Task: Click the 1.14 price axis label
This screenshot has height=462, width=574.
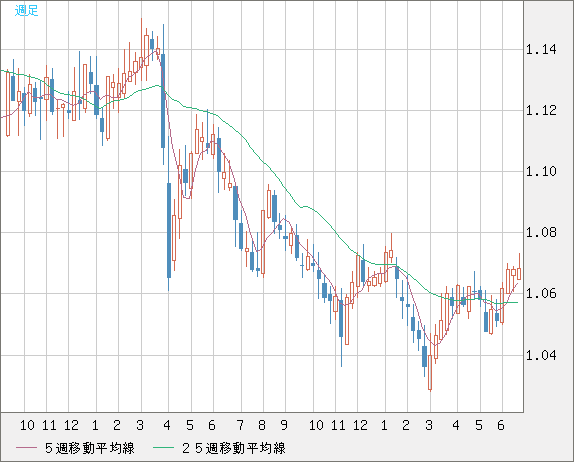Action: point(541,49)
